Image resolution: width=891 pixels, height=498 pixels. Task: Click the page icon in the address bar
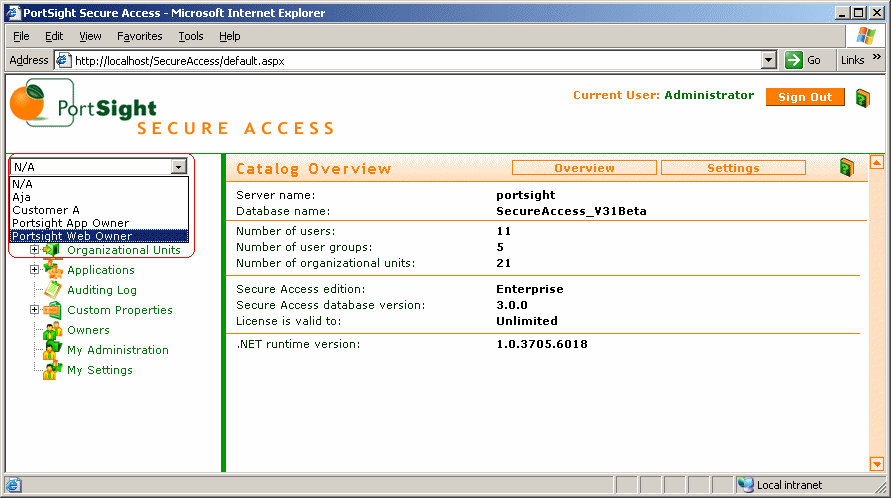[64, 60]
